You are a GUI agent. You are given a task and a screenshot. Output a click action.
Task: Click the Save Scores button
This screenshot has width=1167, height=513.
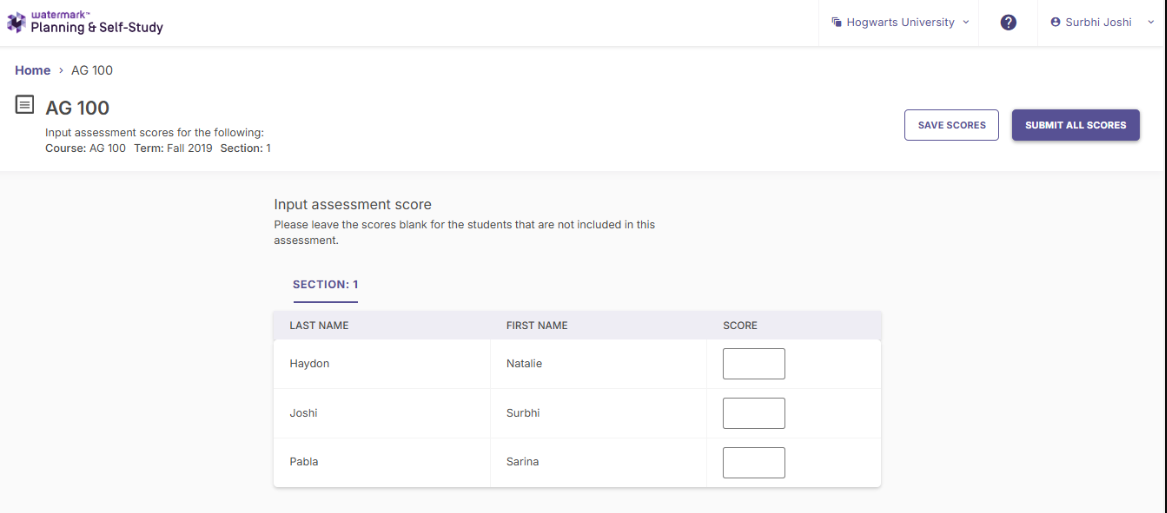click(x=951, y=125)
